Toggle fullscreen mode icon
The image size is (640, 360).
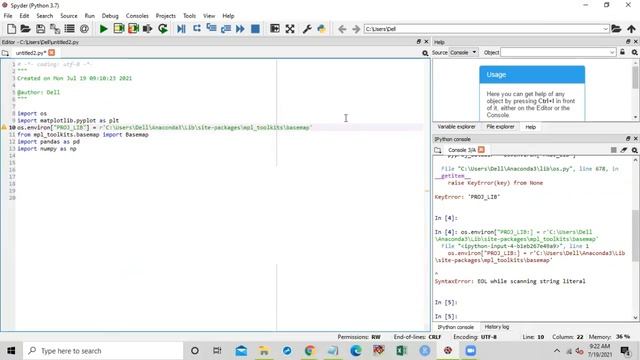290,29
